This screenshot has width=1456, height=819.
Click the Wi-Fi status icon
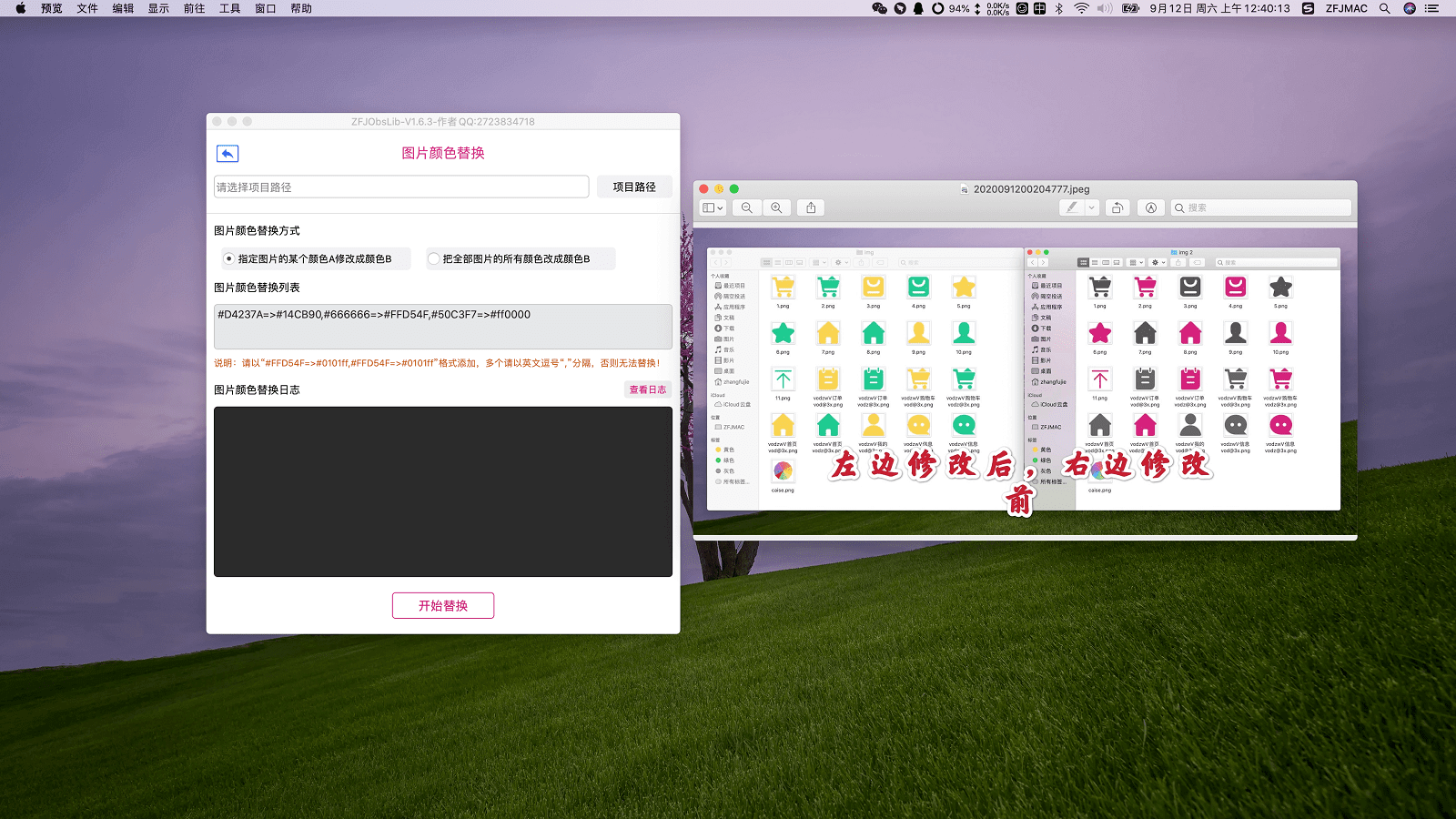[1081, 8]
